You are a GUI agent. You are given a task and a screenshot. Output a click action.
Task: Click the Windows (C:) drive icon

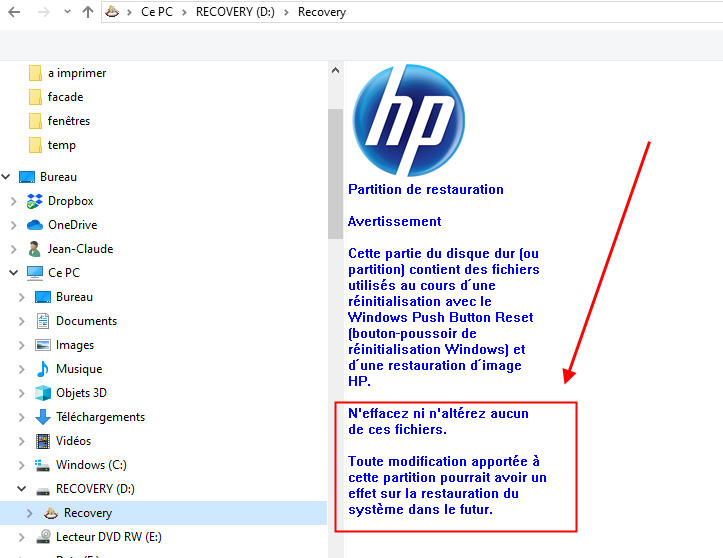(42, 465)
